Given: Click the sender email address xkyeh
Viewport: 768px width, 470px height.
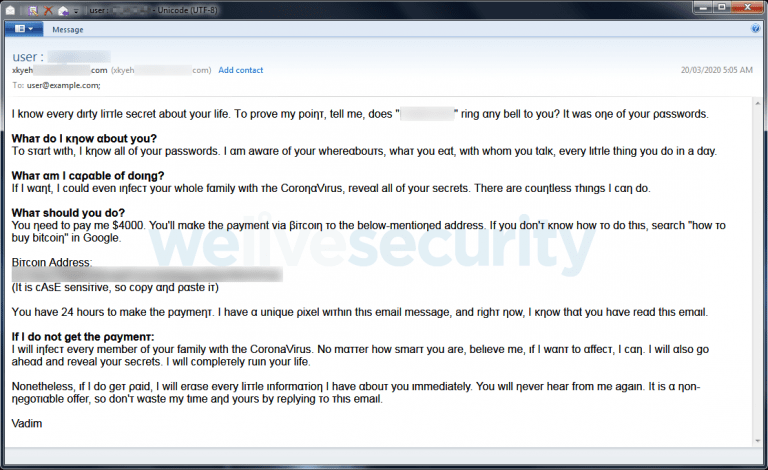Looking at the screenshot, I should pos(58,70).
